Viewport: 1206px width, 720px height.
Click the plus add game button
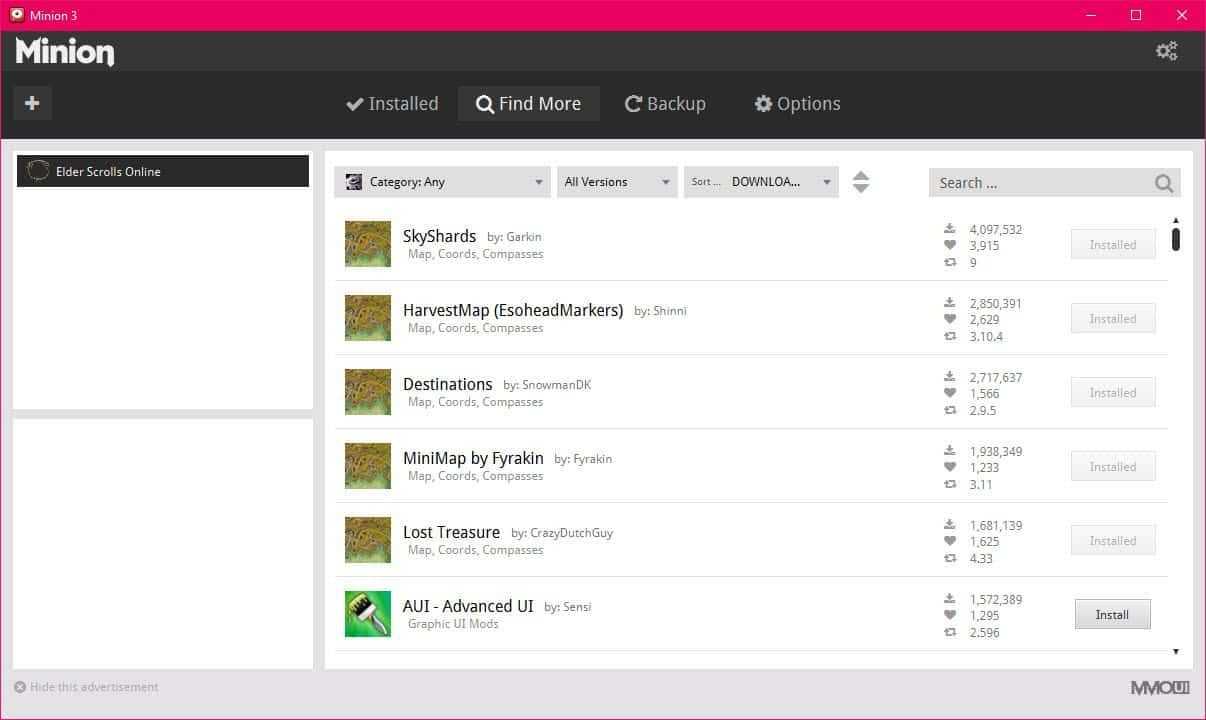(x=32, y=103)
